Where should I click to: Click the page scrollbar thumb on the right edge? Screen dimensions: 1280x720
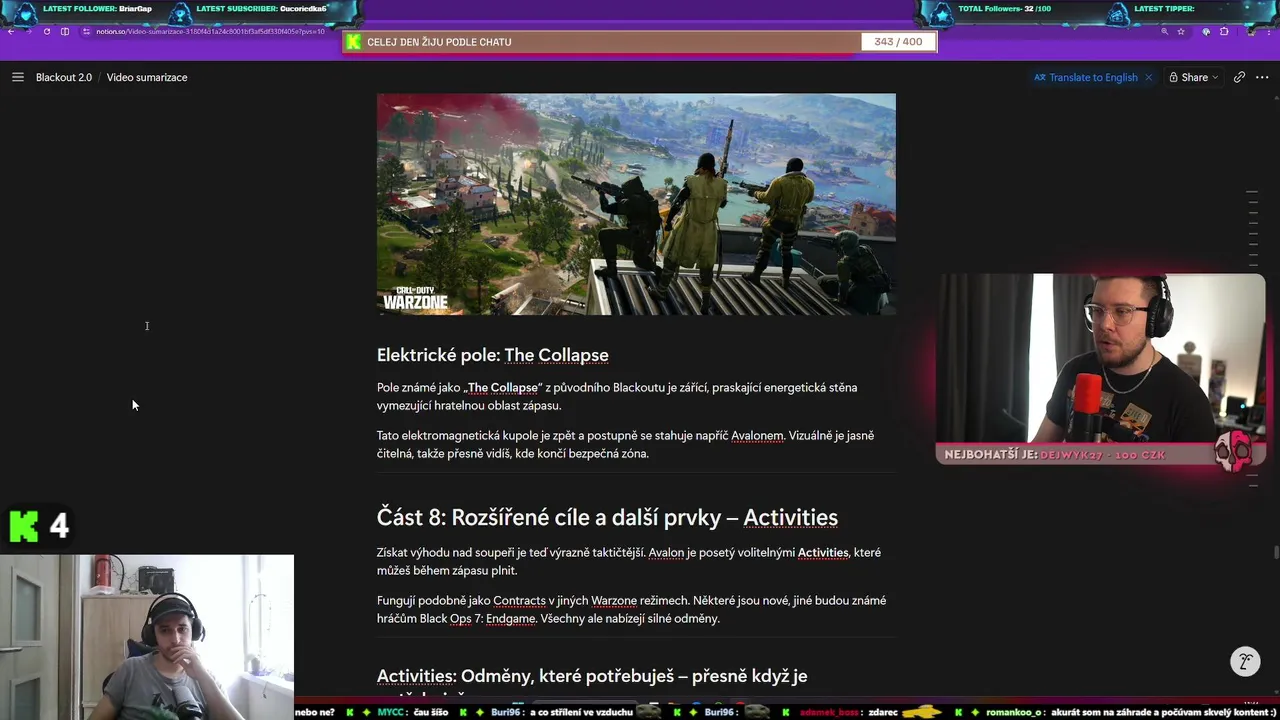(x=1276, y=552)
